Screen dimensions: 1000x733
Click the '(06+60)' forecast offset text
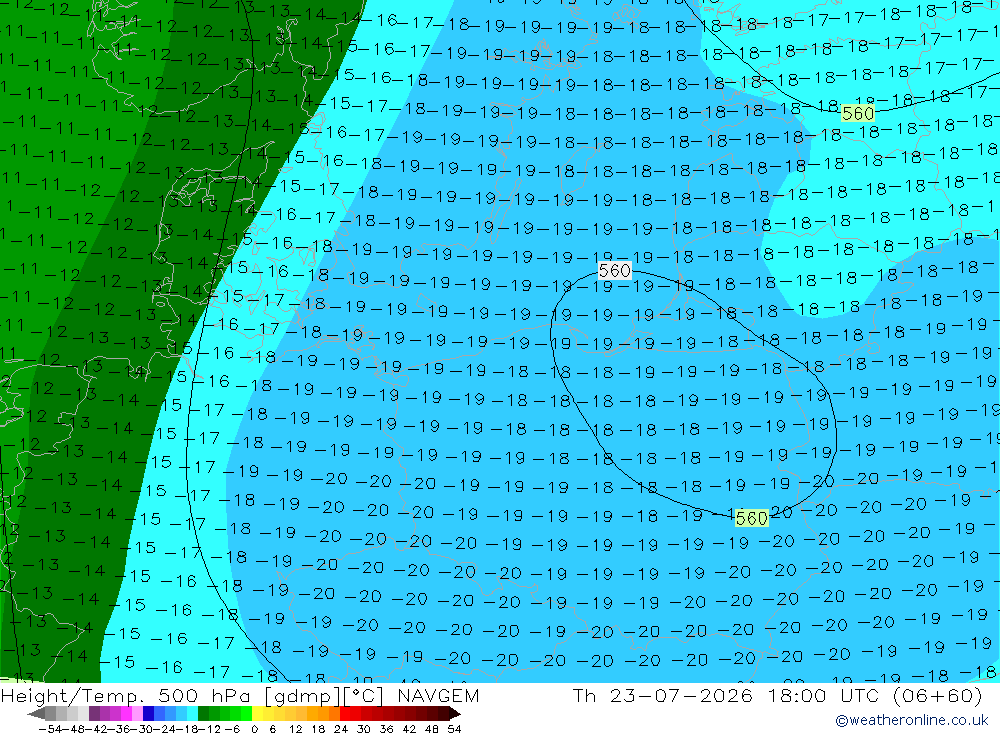pyautogui.click(x=938, y=696)
